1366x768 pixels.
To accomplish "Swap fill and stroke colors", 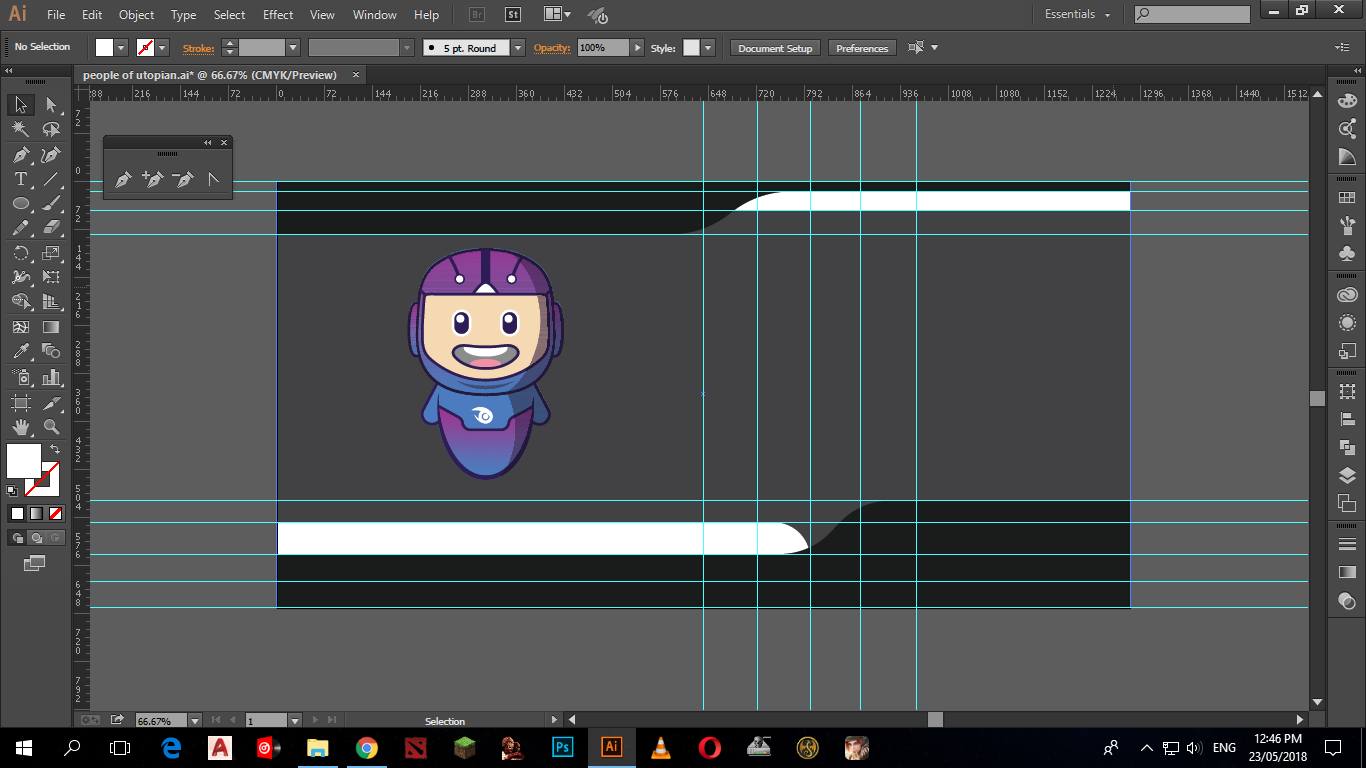I will tap(55, 450).
